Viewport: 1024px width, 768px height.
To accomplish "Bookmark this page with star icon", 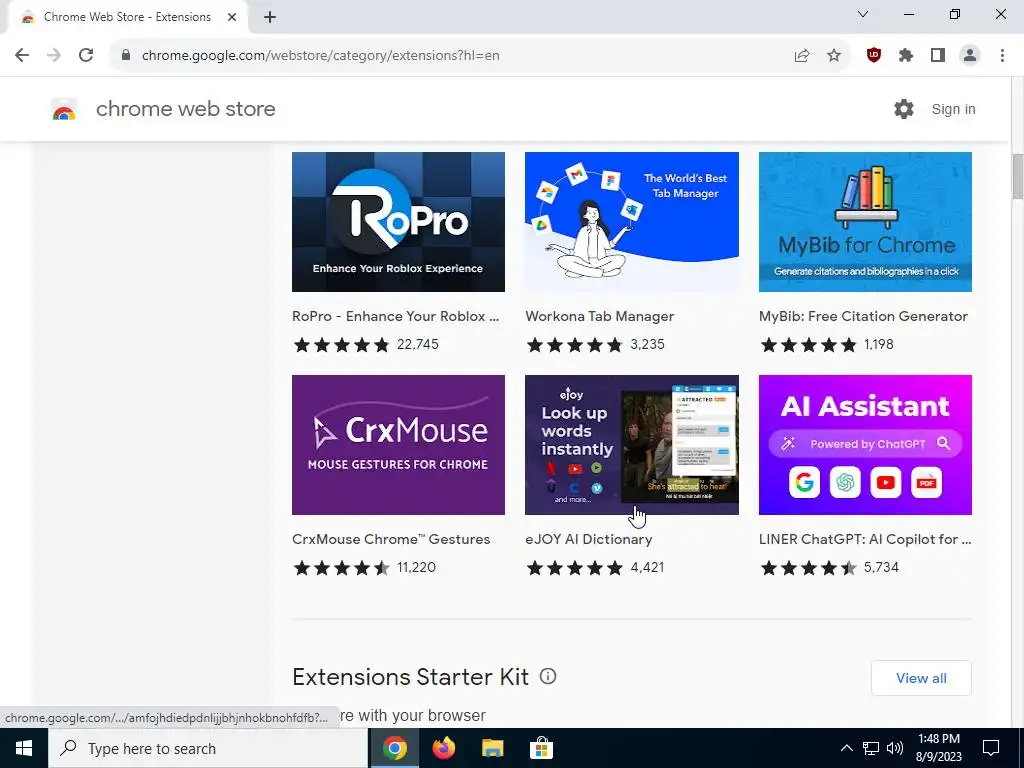I will [x=834, y=56].
